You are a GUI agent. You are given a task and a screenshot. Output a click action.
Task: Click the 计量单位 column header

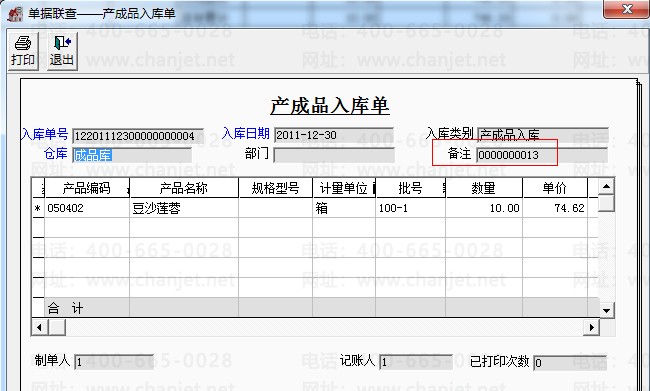pos(344,188)
